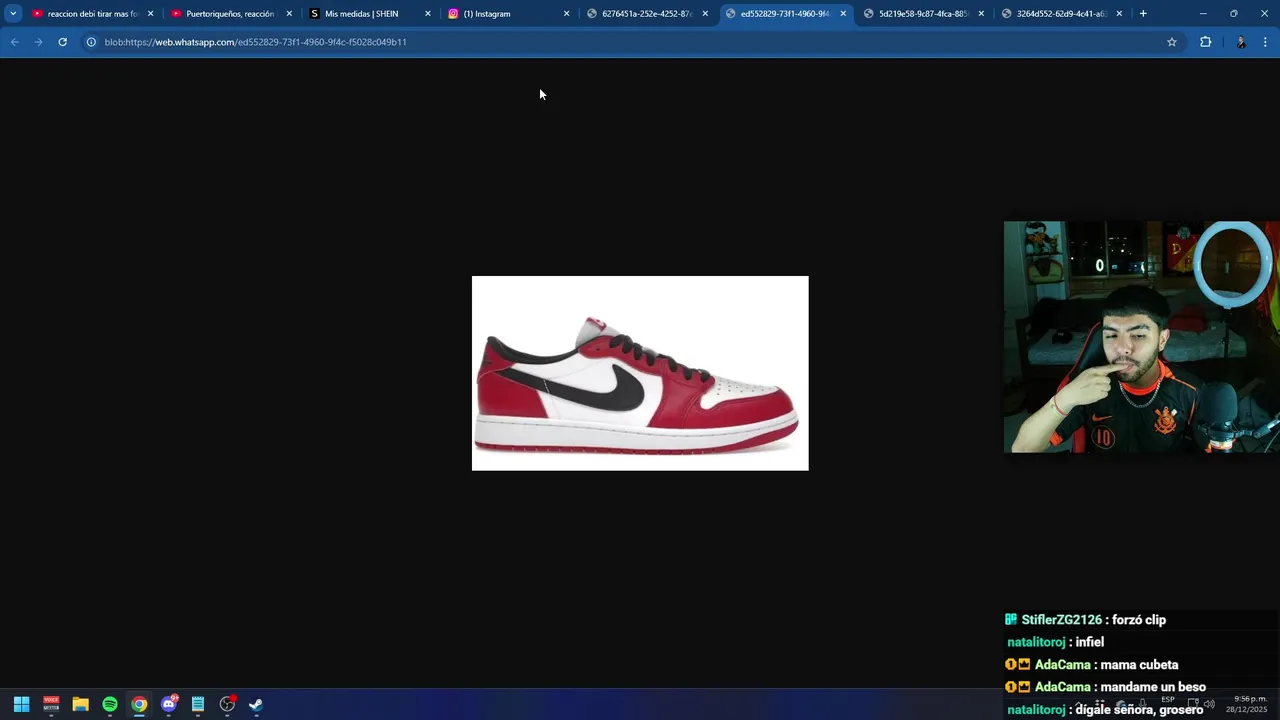This screenshot has width=1280, height=720.
Task: Click the ESP language indicator
Action: click(1167, 700)
